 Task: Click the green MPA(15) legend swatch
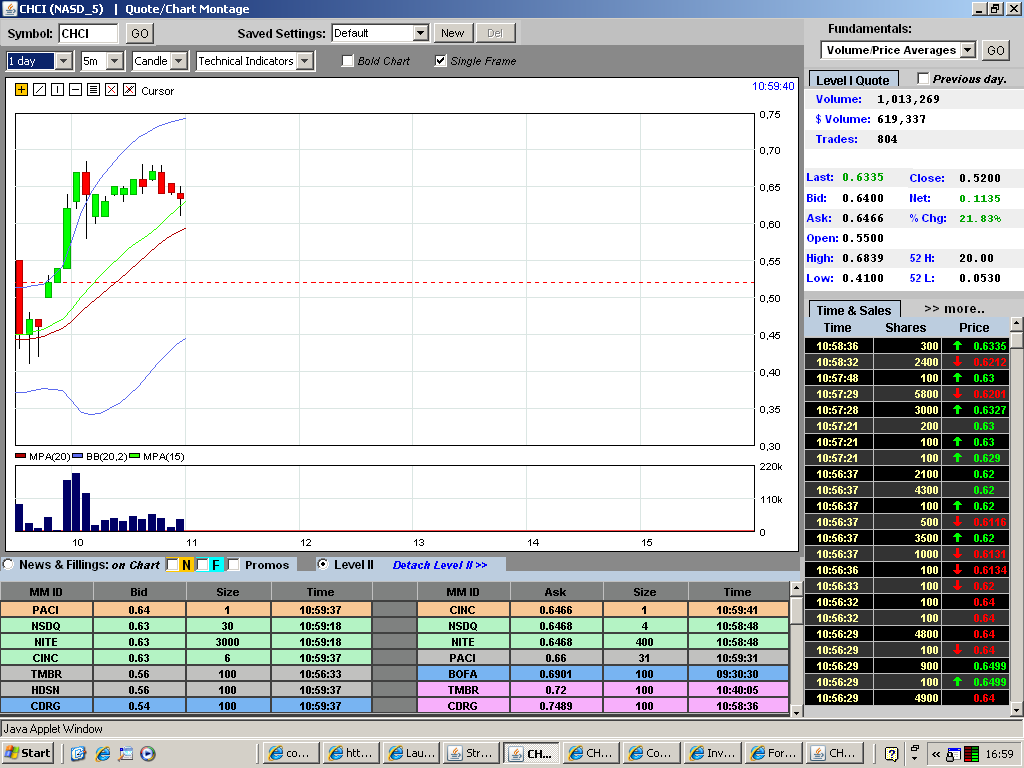[135, 456]
